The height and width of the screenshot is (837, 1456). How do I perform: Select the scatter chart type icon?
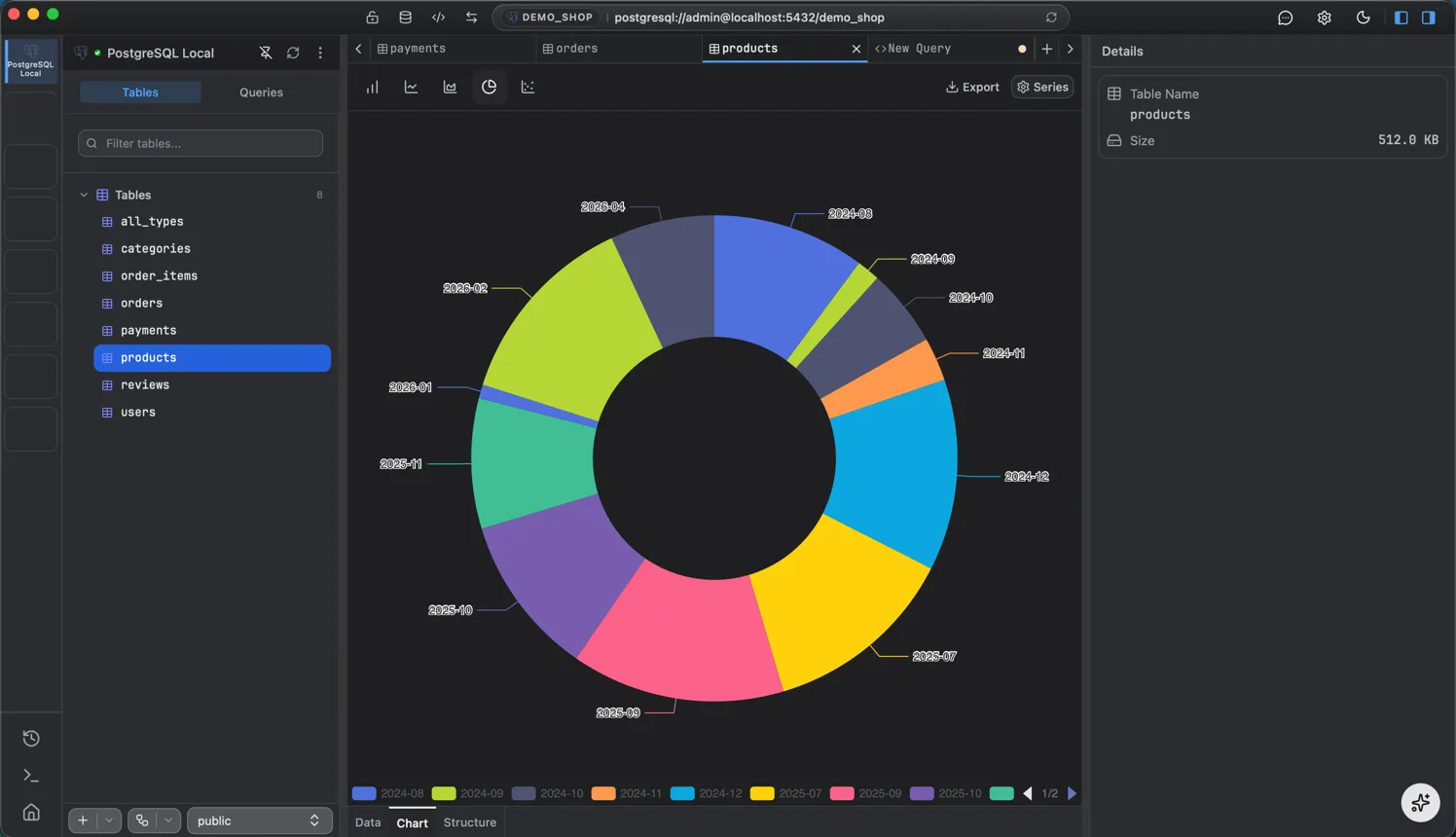pyautogui.click(x=528, y=87)
